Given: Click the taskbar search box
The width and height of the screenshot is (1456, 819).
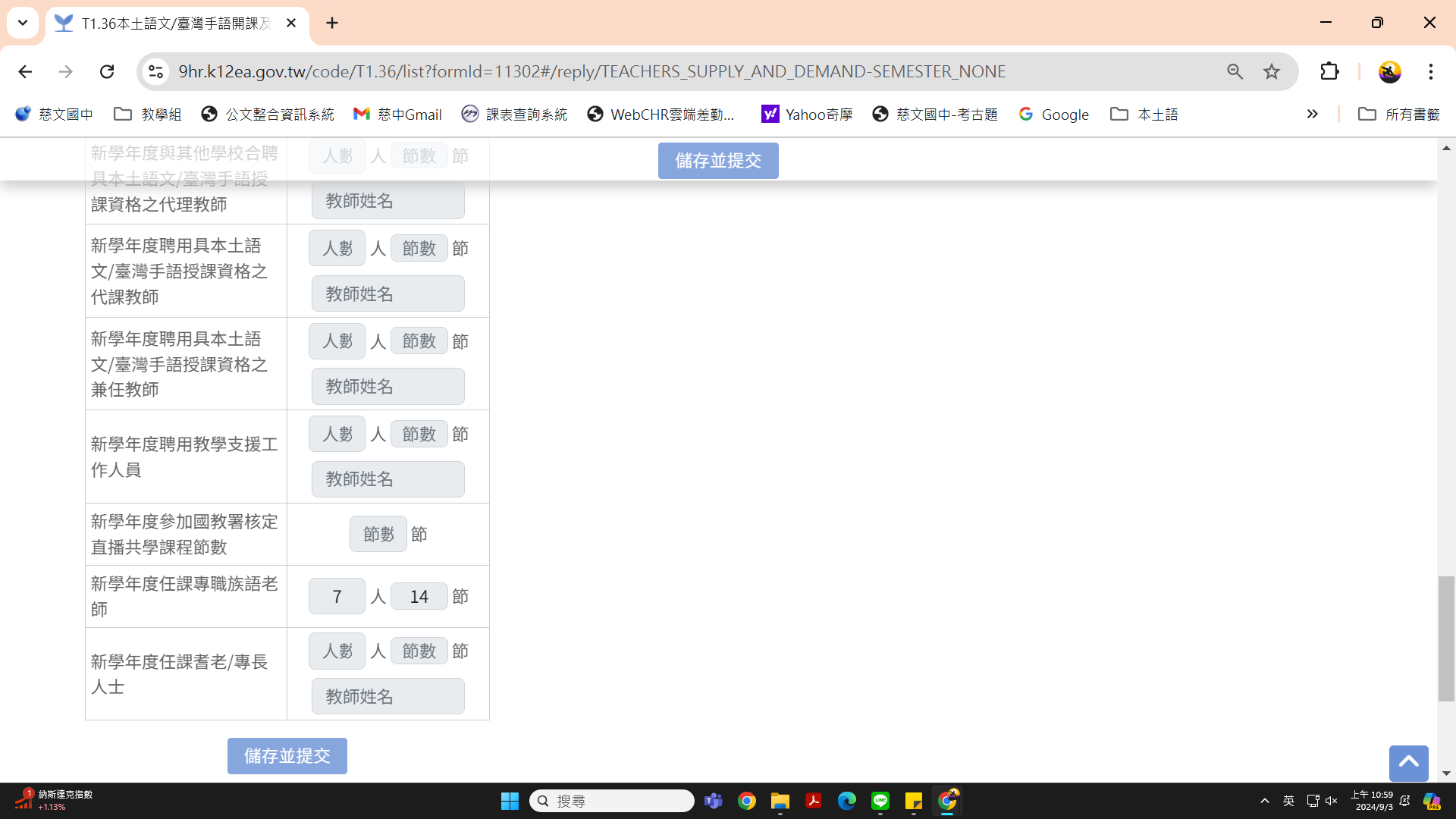Looking at the screenshot, I should 612,801.
